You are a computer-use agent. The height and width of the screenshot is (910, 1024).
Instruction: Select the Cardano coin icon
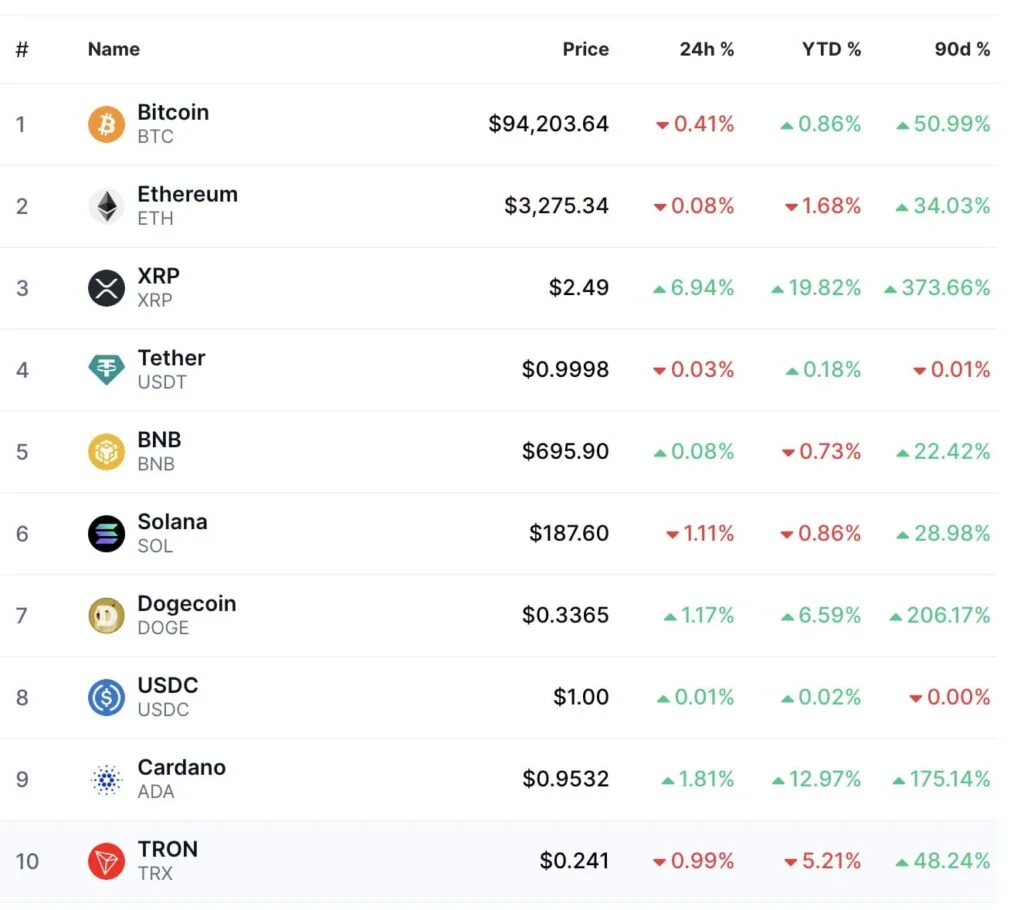105,779
